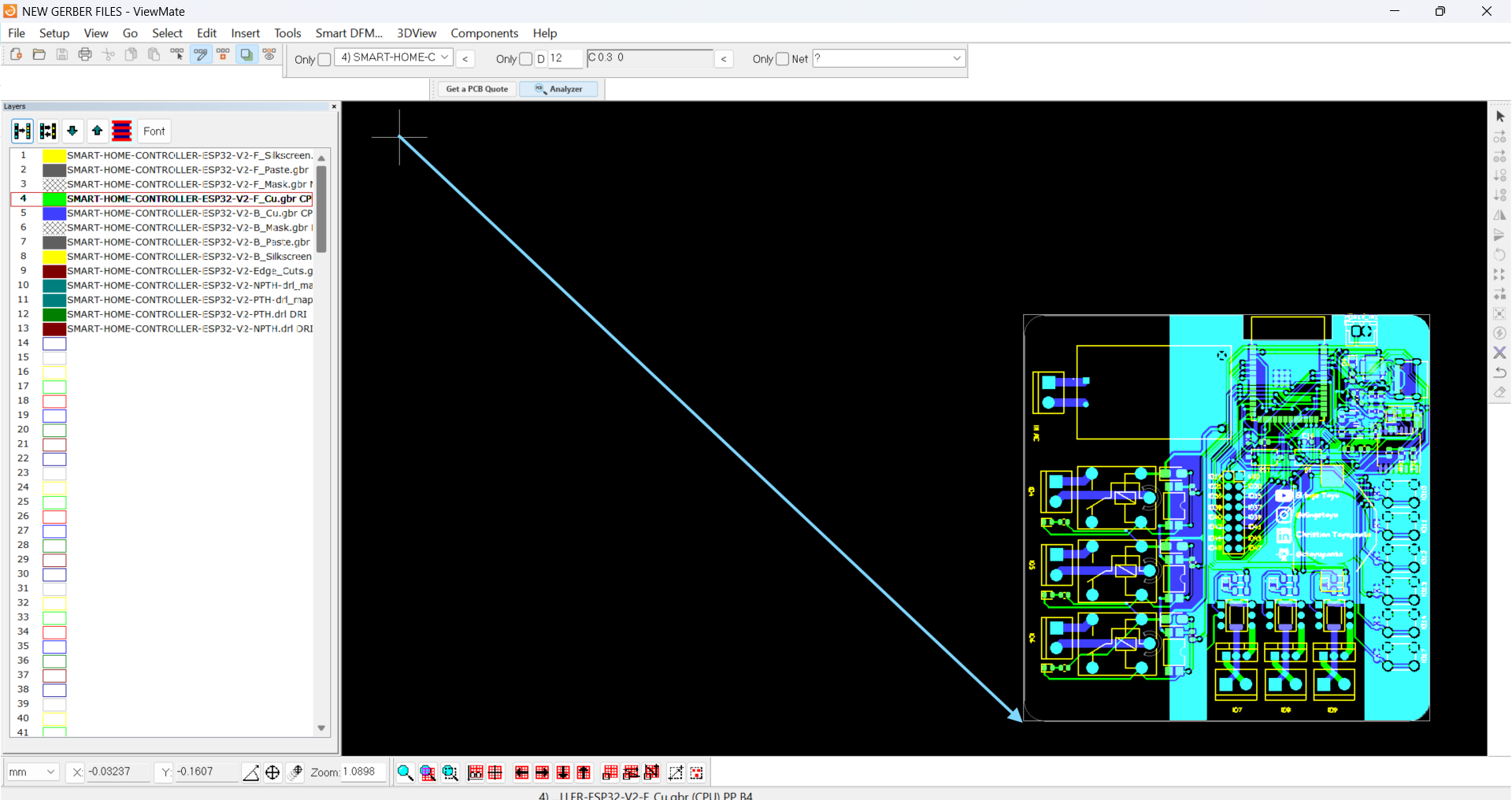Click the Get a PCB Quote button

tap(476, 89)
